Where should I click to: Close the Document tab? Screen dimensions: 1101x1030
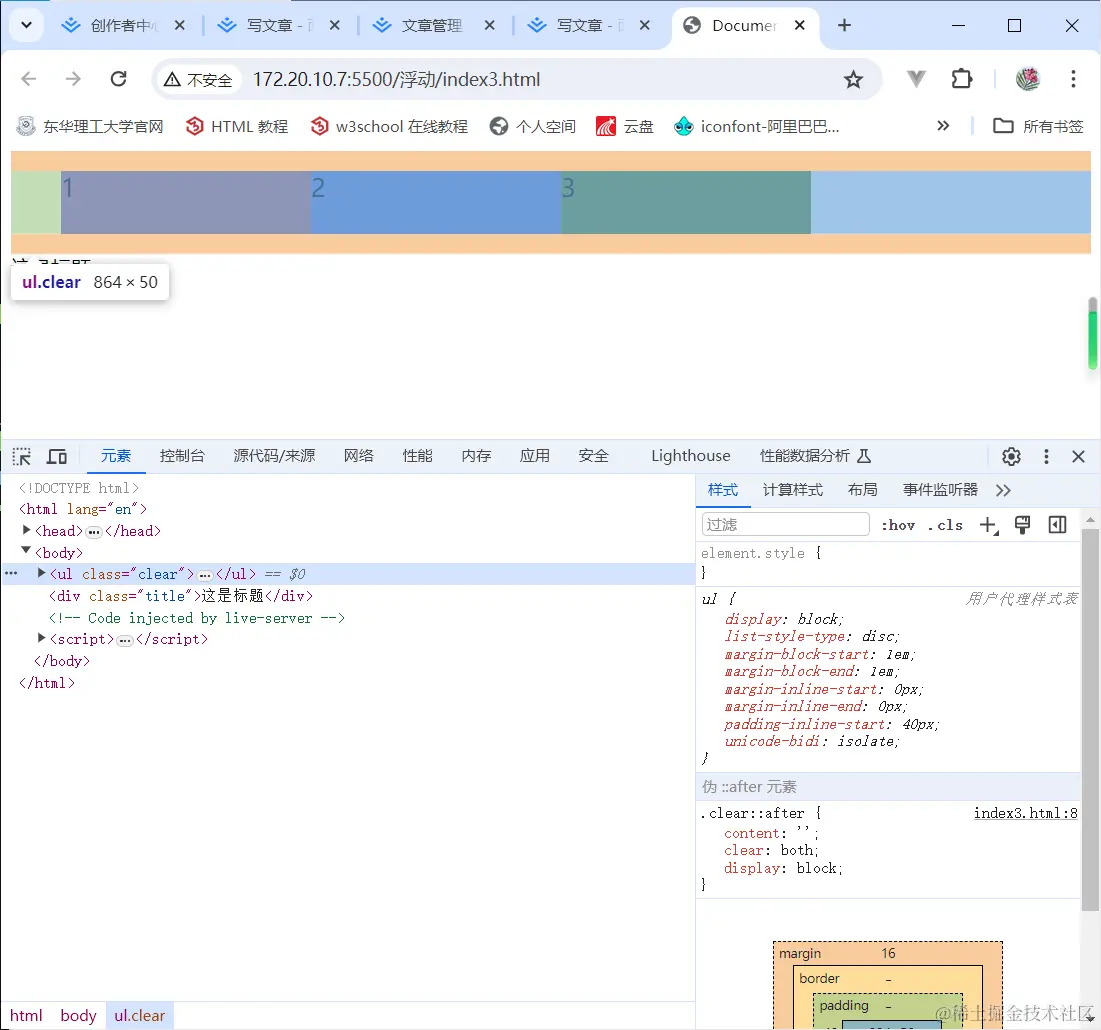[799, 25]
